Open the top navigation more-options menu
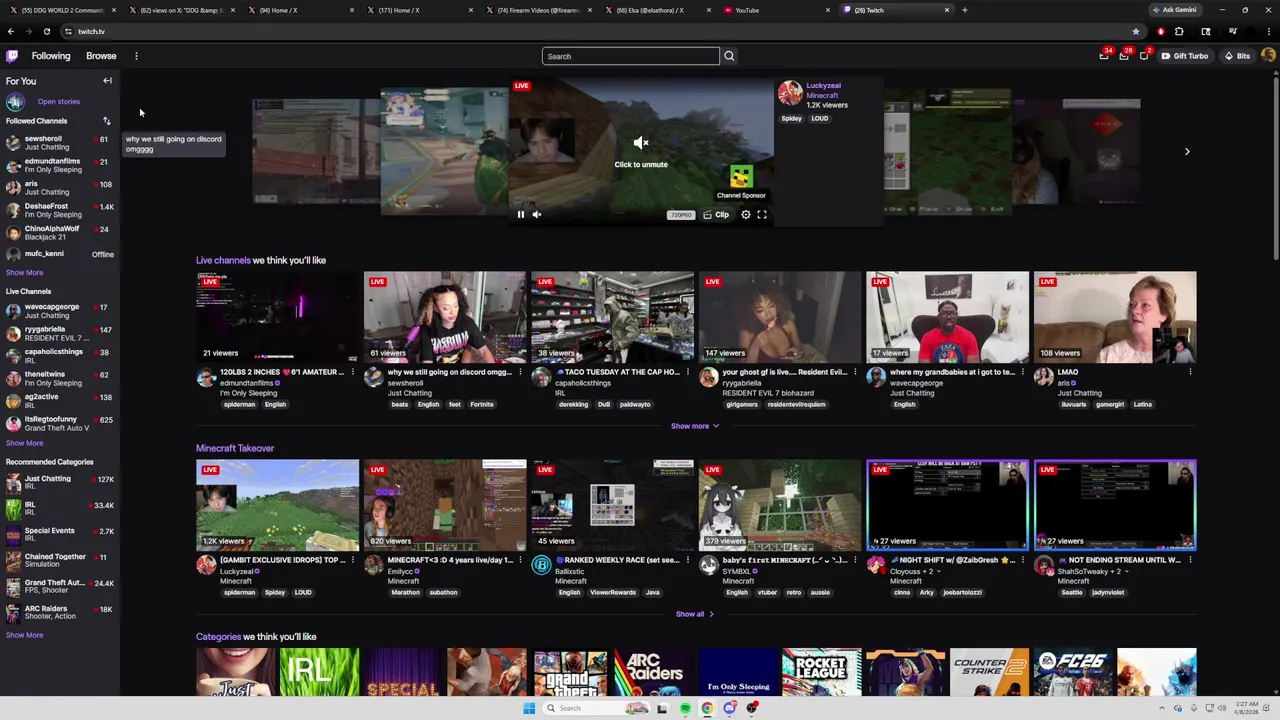This screenshot has width=1280, height=720. tap(136, 56)
